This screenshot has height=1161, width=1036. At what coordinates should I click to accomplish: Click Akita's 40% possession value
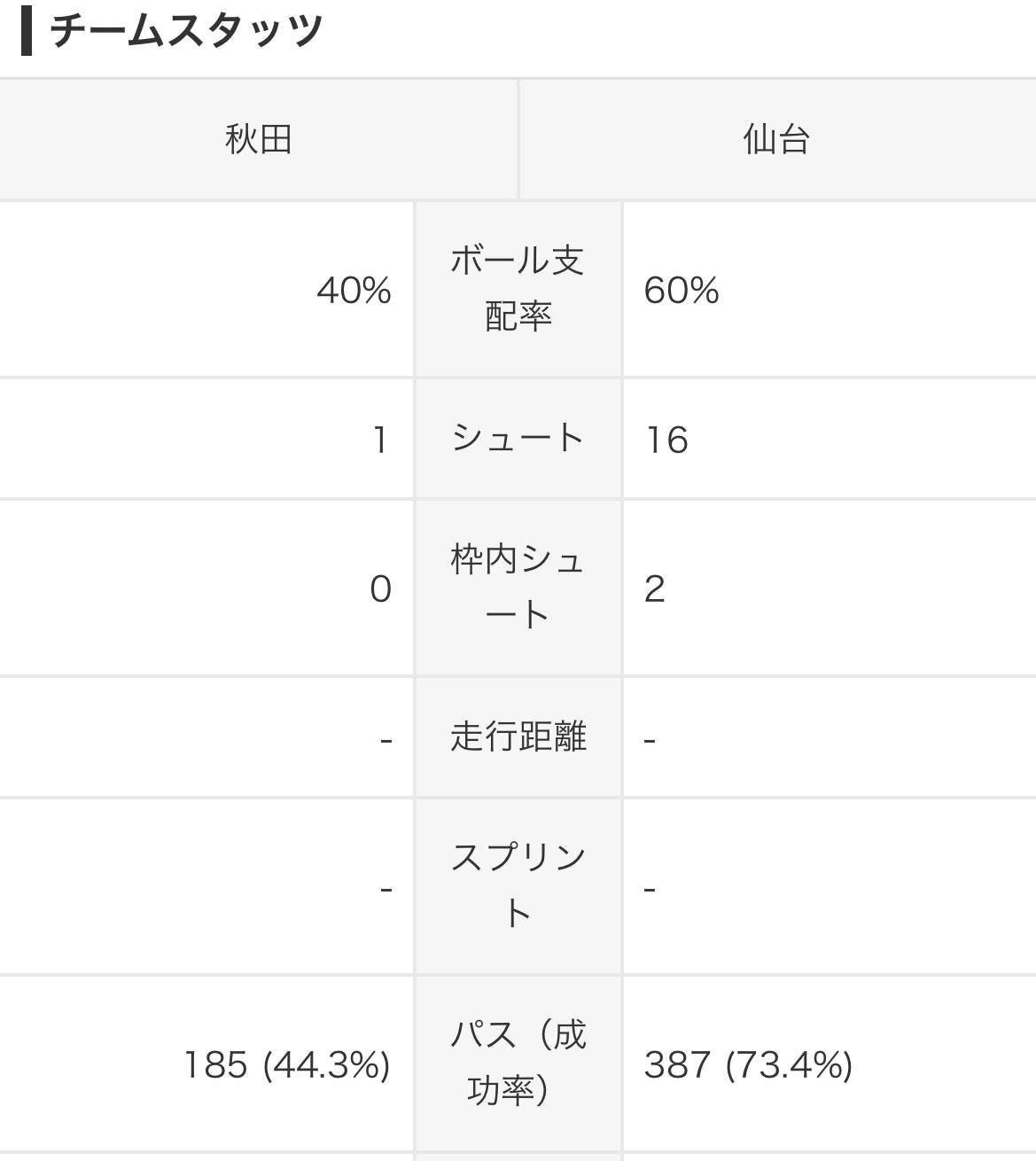(354, 291)
